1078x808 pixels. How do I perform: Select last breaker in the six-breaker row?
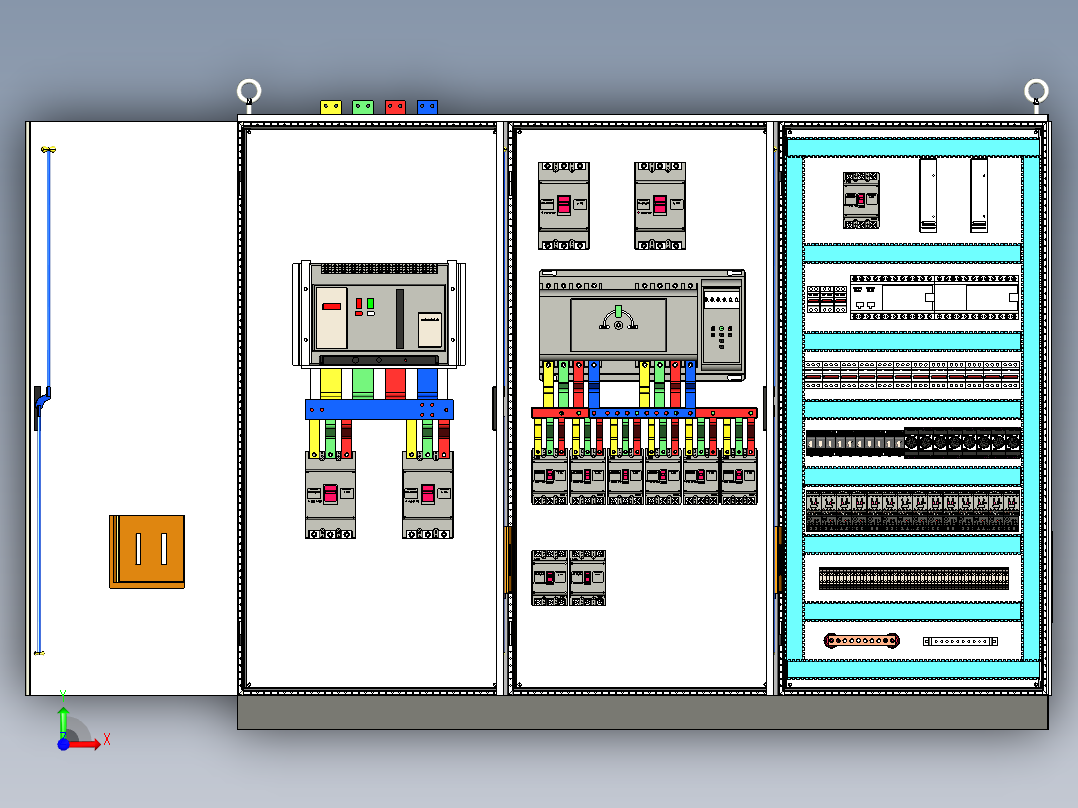click(739, 477)
